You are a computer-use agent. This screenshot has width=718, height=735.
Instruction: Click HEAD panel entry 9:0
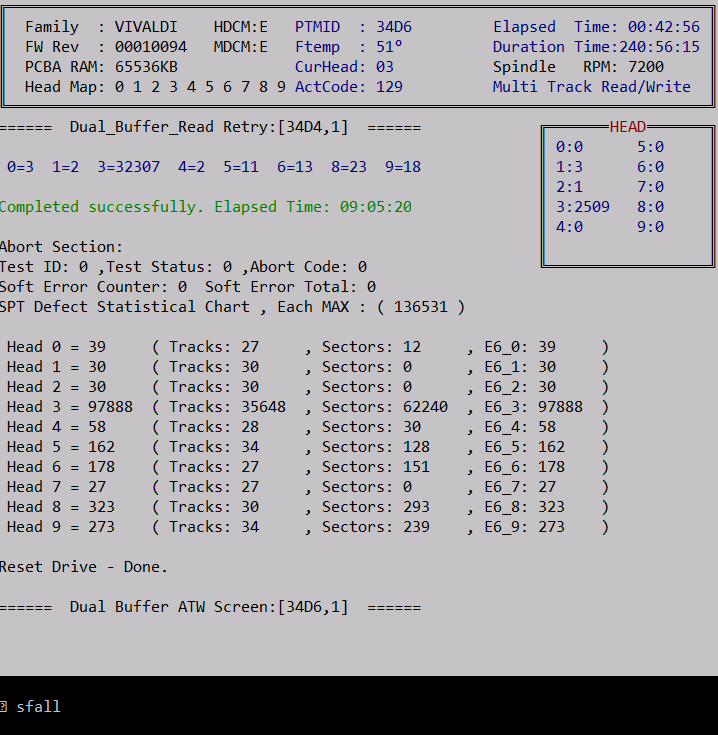tap(650, 227)
